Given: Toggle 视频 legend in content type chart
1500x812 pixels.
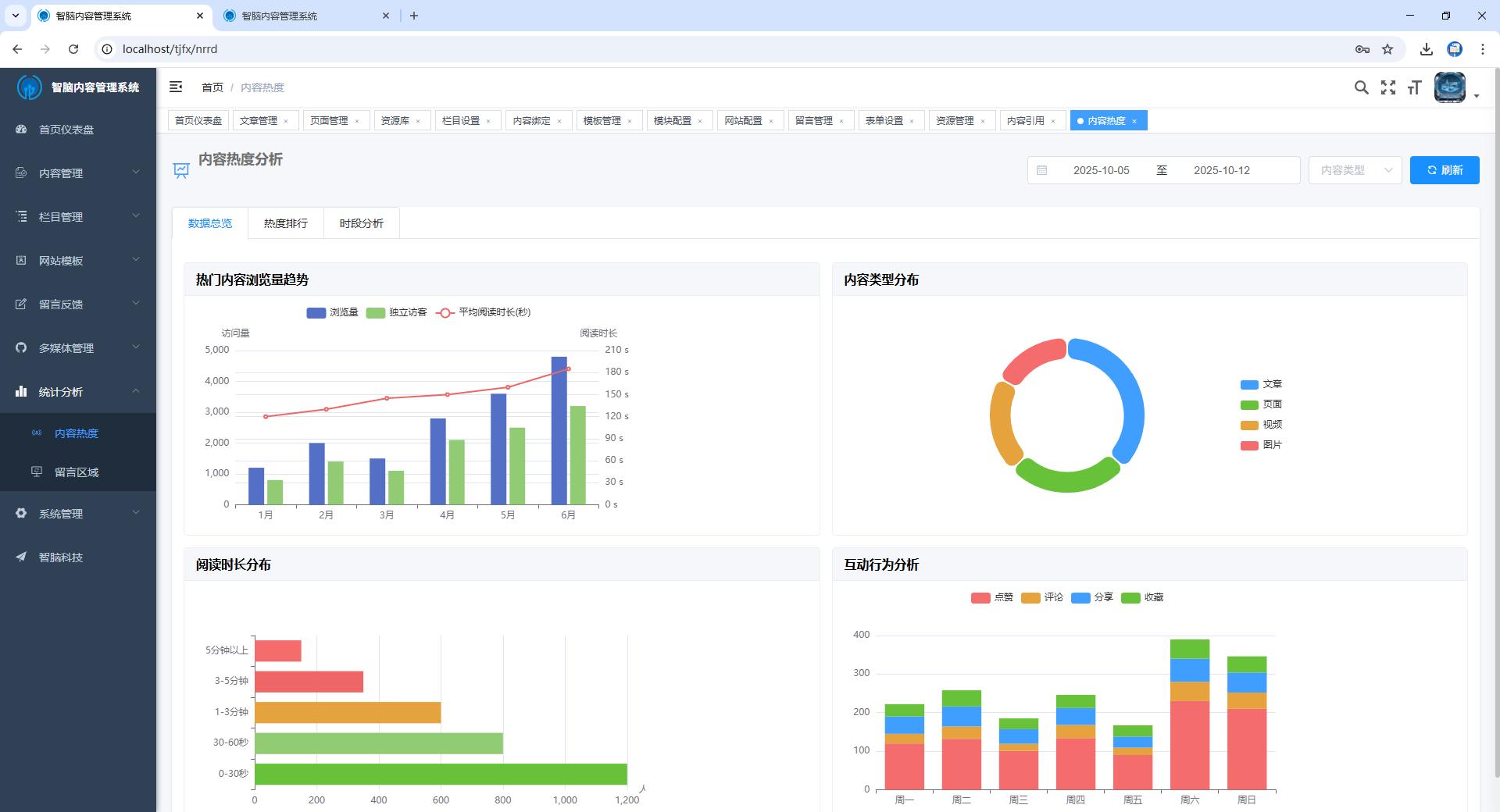Looking at the screenshot, I should click(1261, 425).
